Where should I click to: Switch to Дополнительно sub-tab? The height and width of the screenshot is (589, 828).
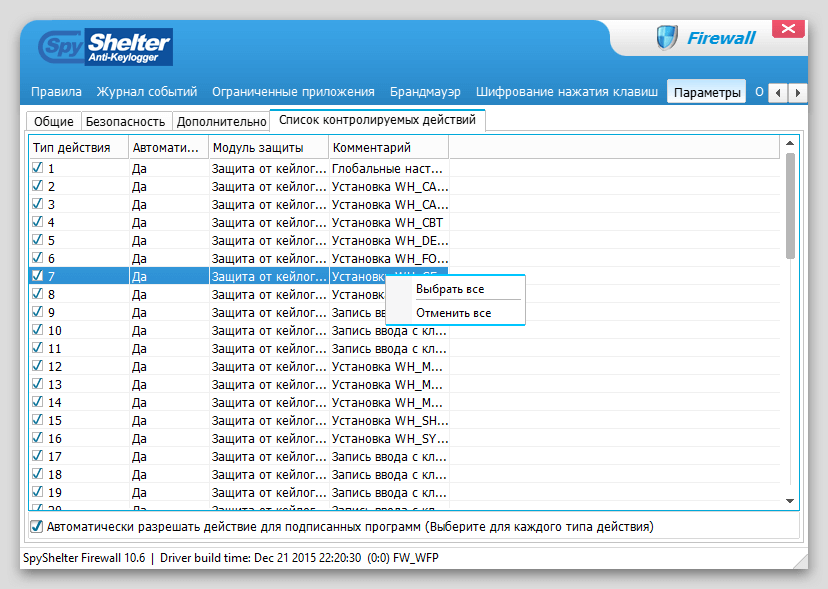(x=221, y=121)
